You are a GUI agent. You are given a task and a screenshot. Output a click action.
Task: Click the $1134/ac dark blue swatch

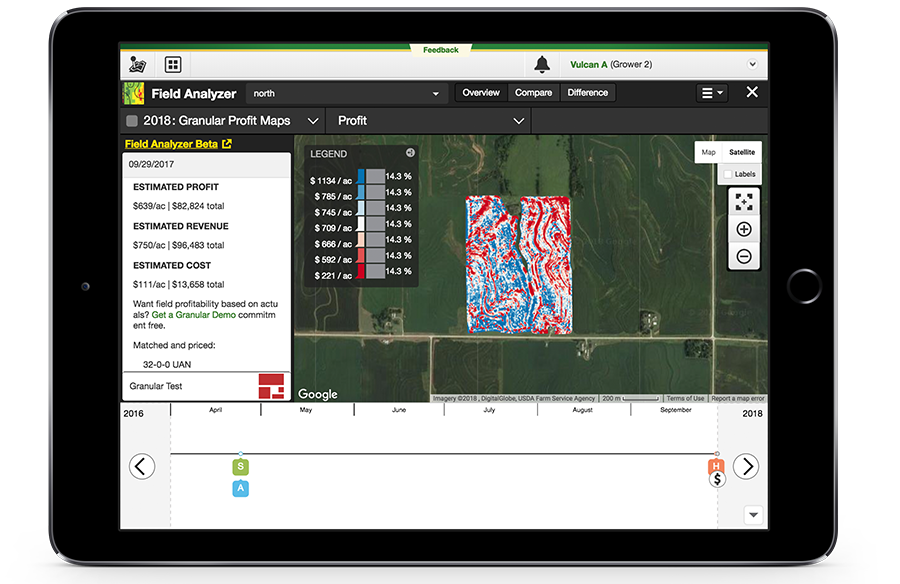[361, 176]
